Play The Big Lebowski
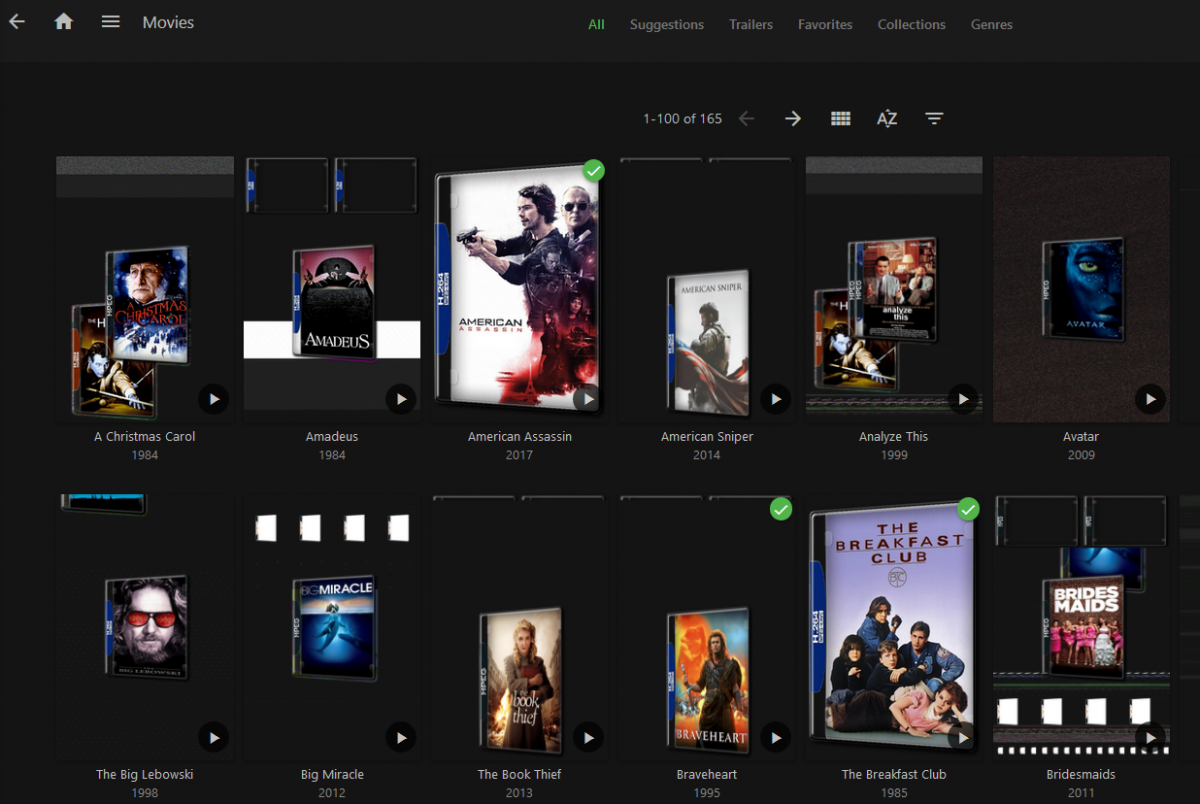Viewport: 1200px width, 804px height. [x=213, y=737]
